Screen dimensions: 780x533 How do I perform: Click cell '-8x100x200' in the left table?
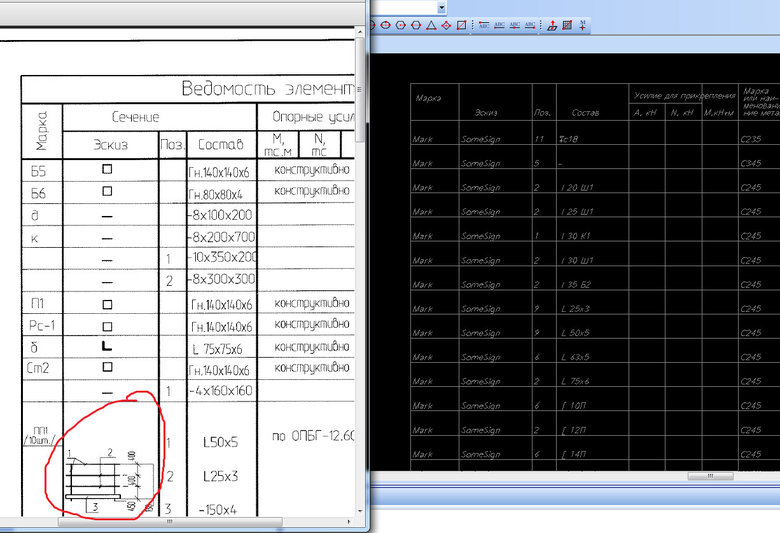220,215
